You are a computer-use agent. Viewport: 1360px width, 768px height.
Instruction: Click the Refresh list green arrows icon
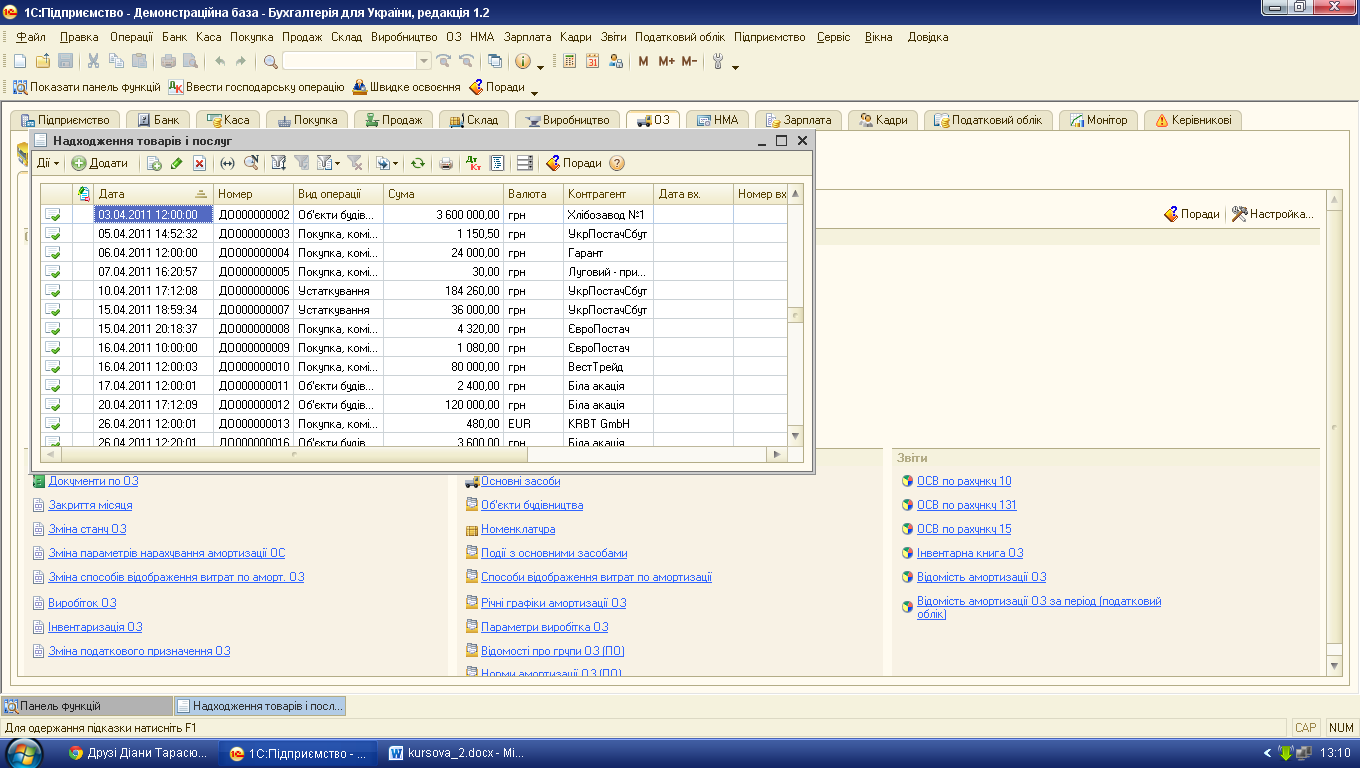(x=417, y=163)
